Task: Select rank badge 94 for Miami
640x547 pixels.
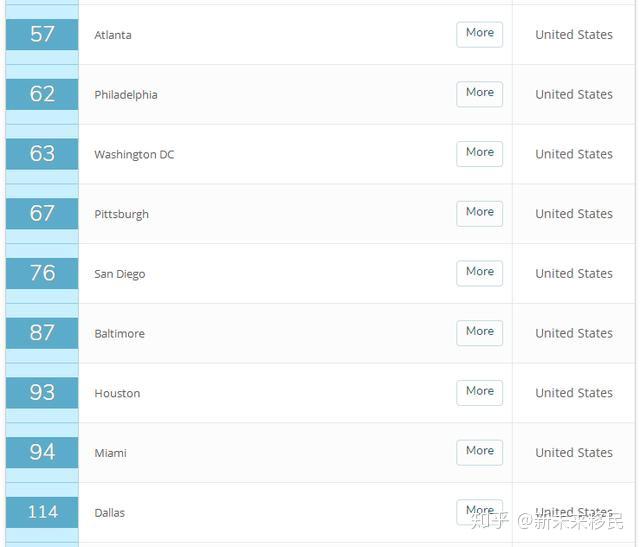Action: coord(42,452)
